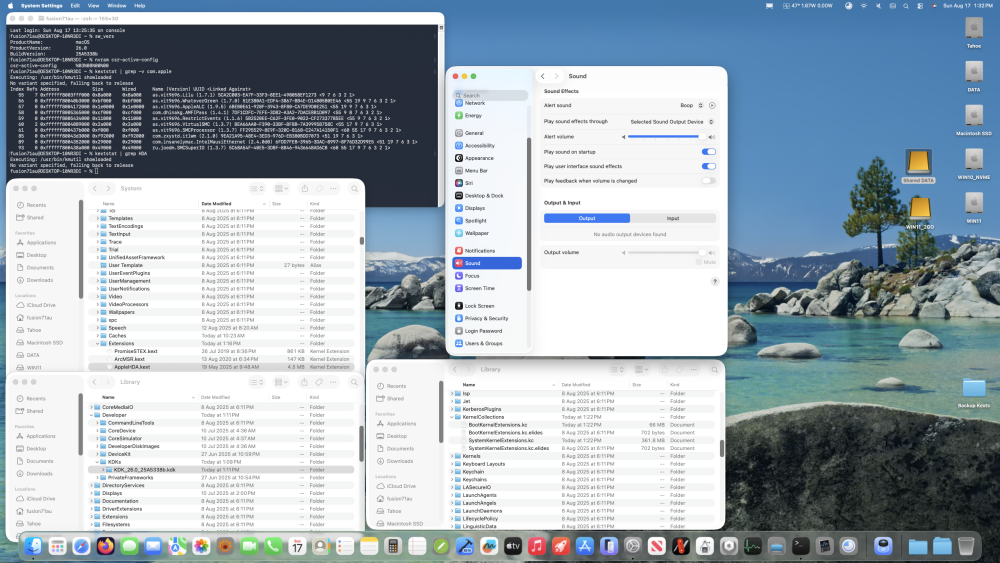The height and width of the screenshot is (563, 1000).
Task: Open the Sound pane help button
Action: point(714,281)
